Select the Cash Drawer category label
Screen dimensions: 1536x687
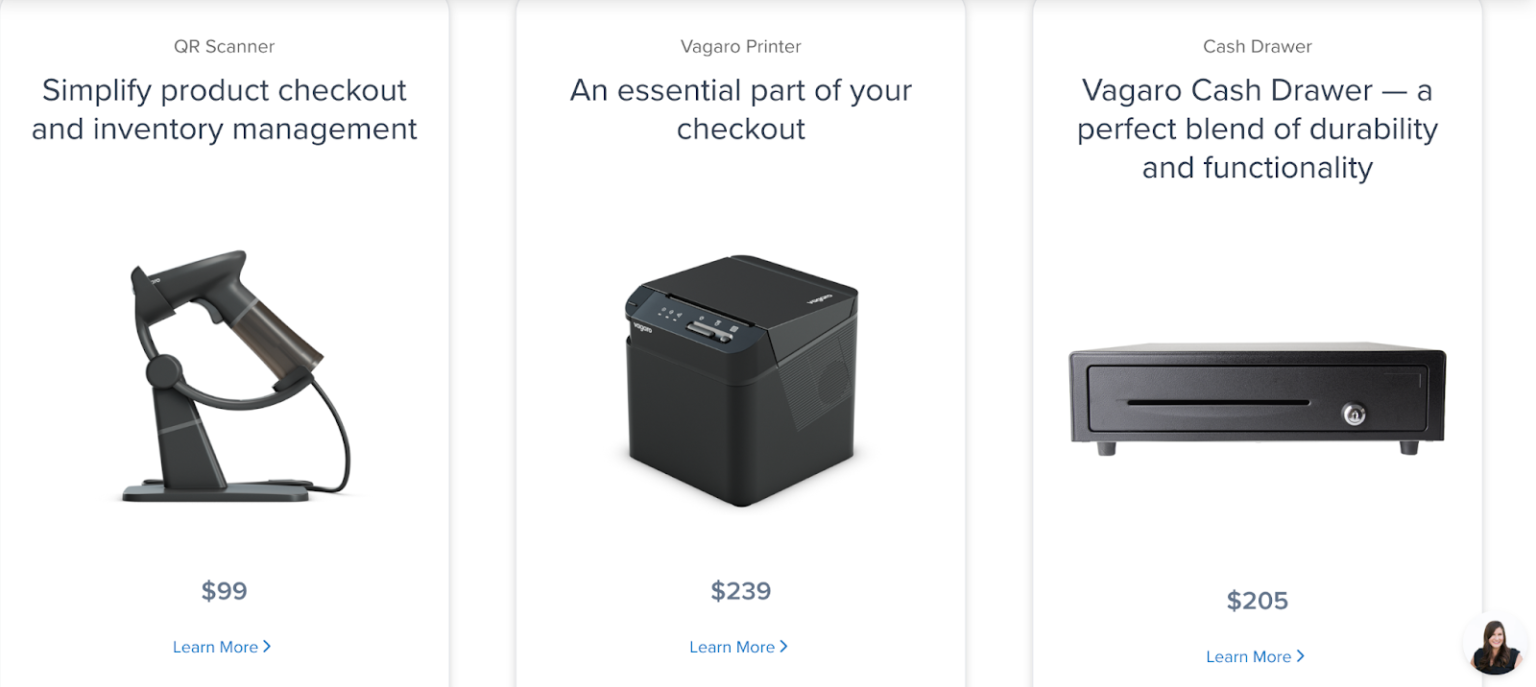pyautogui.click(x=1257, y=46)
